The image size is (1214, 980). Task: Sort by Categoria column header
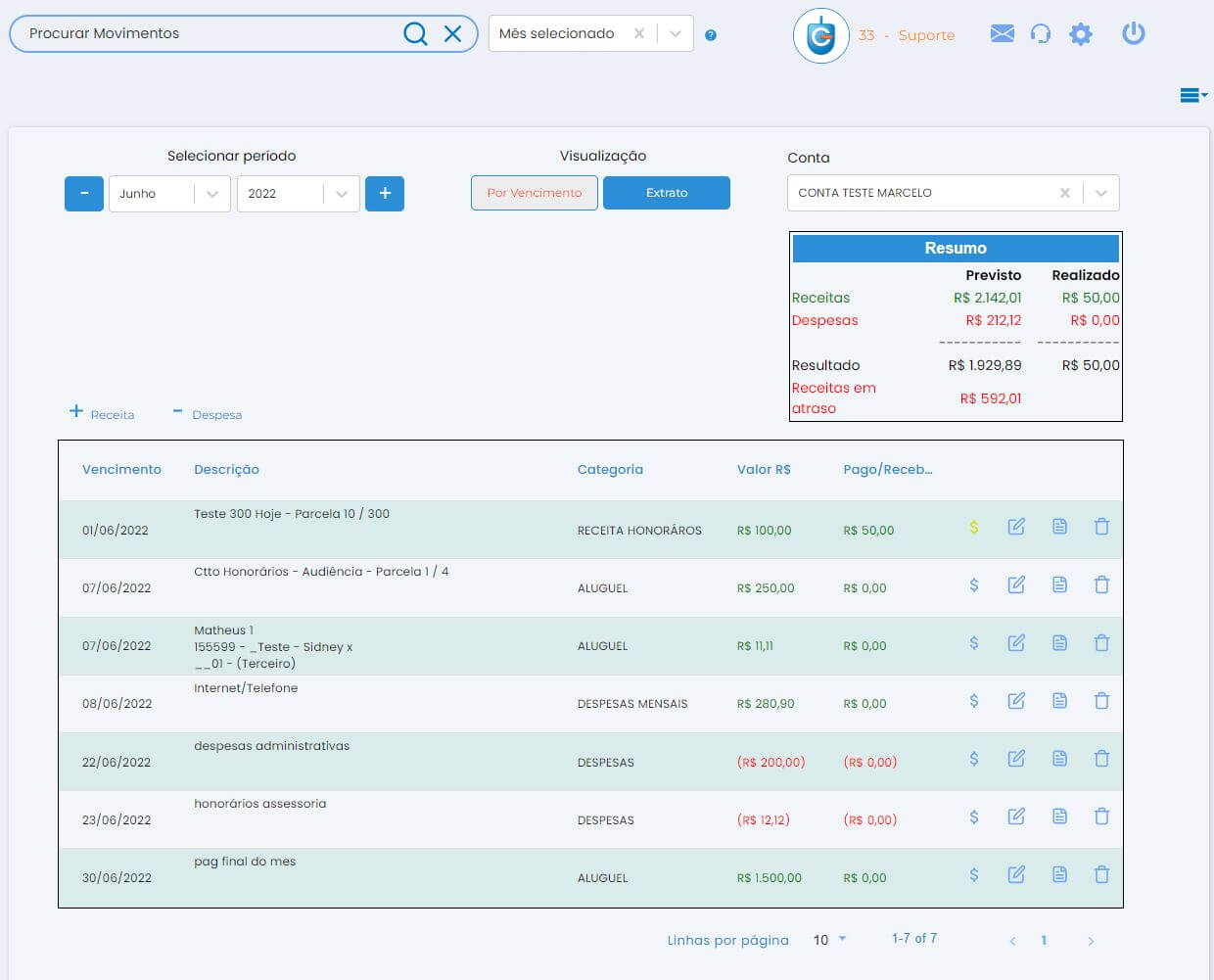pyautogui.click(x=610, y=469)
